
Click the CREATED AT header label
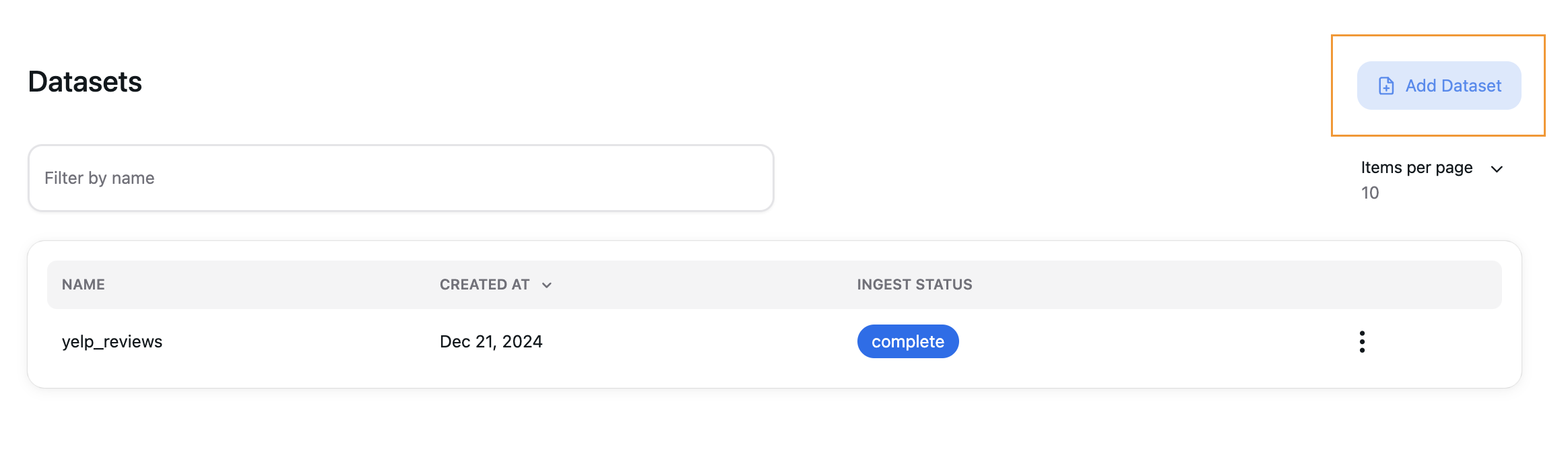pyautogui.click(x=484, y=284)
